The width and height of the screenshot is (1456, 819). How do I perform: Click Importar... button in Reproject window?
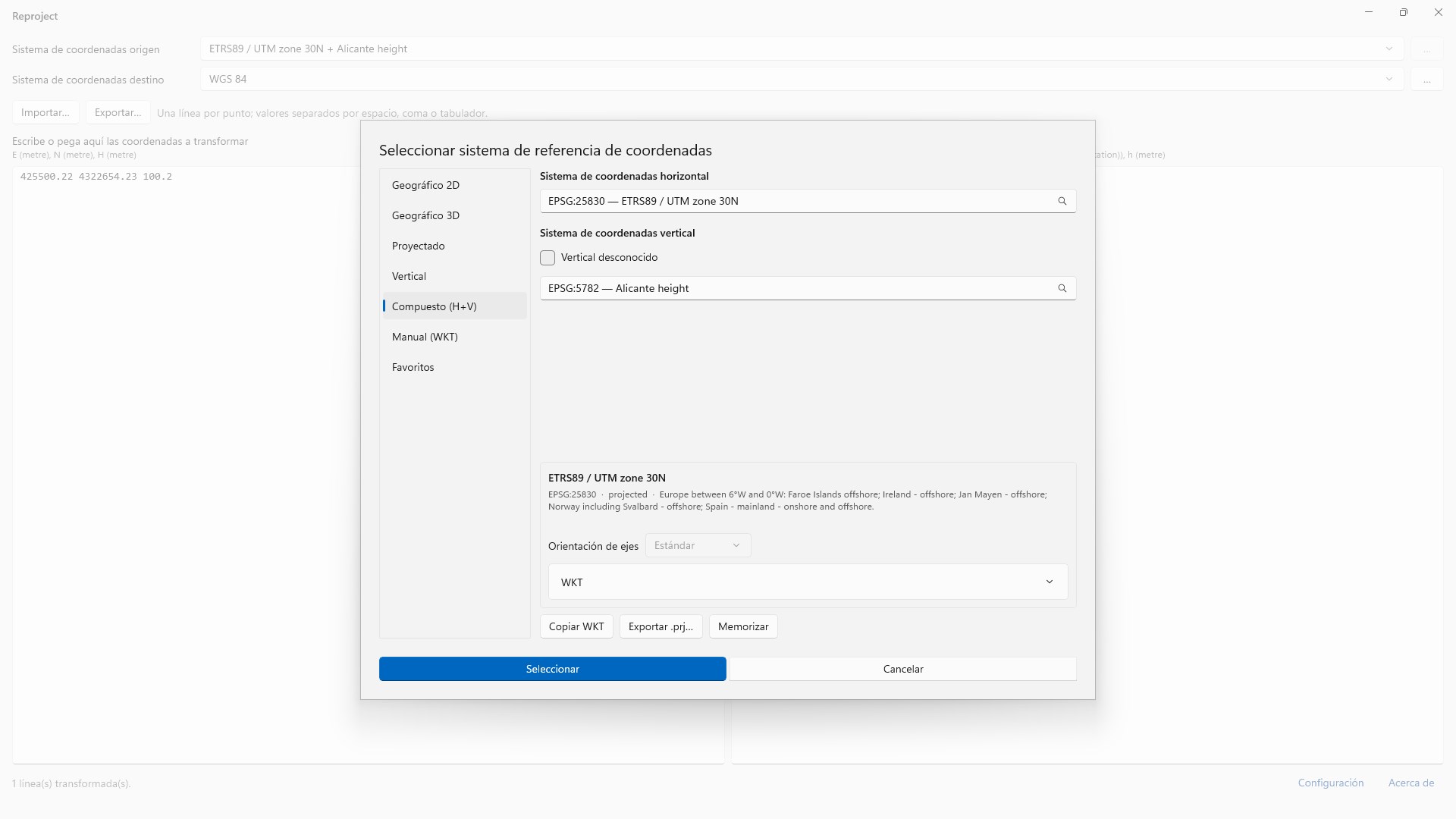(45, 112)
